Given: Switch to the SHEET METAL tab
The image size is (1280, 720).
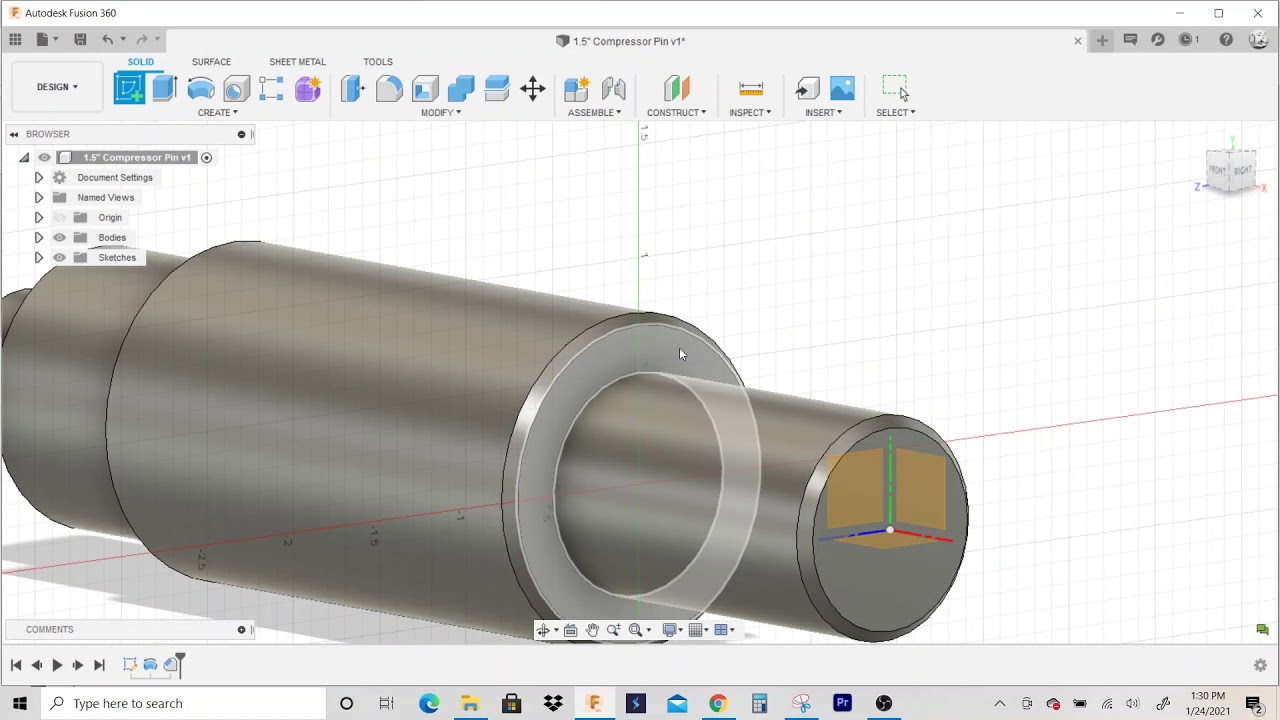Looking at the screenshot, I should click(x=297, y=62).
